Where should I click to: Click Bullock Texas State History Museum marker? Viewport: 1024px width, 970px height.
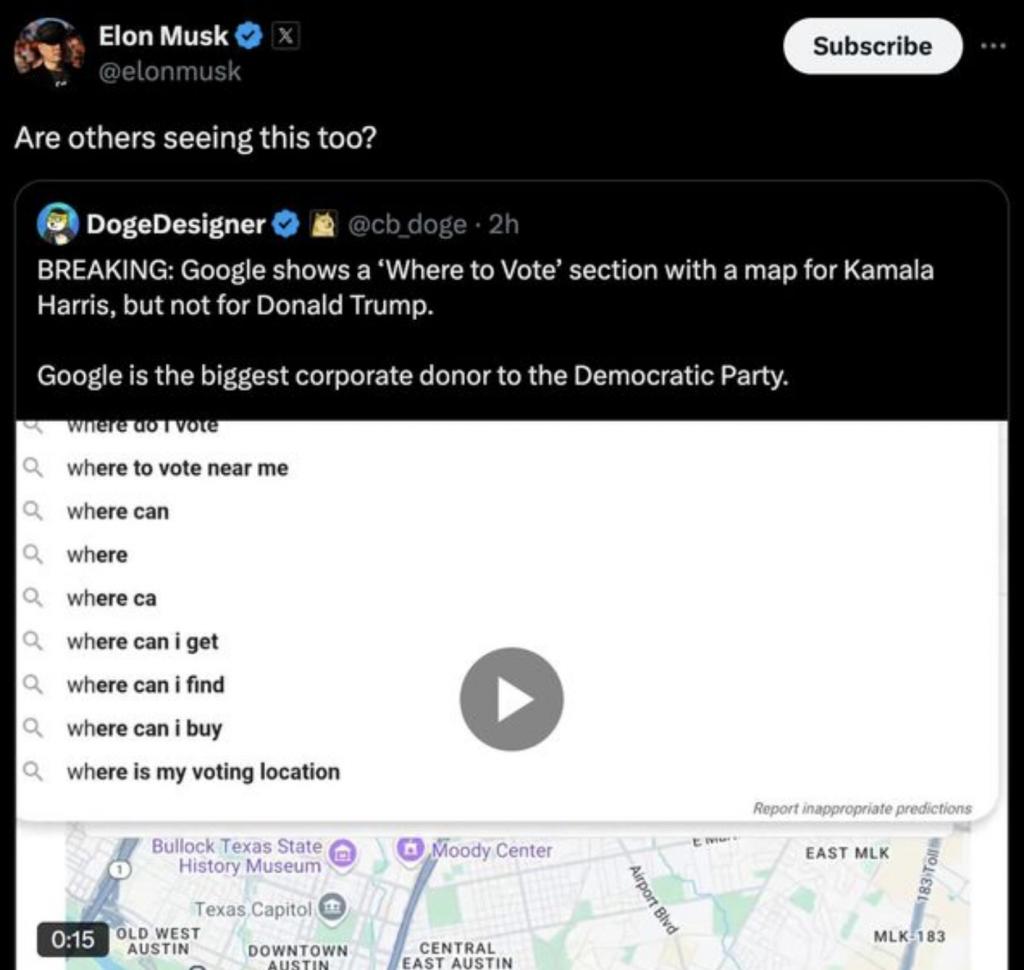(x=342, y=852)
